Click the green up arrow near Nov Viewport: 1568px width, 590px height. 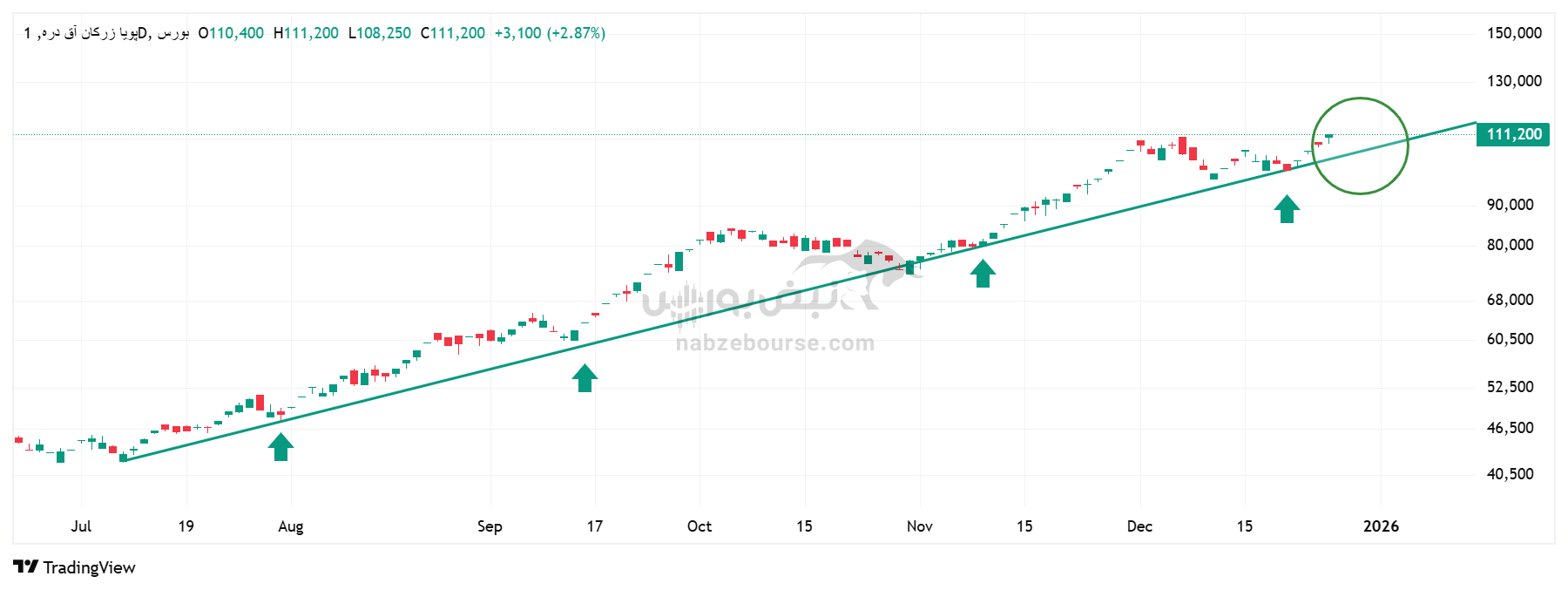click(983, 274)
